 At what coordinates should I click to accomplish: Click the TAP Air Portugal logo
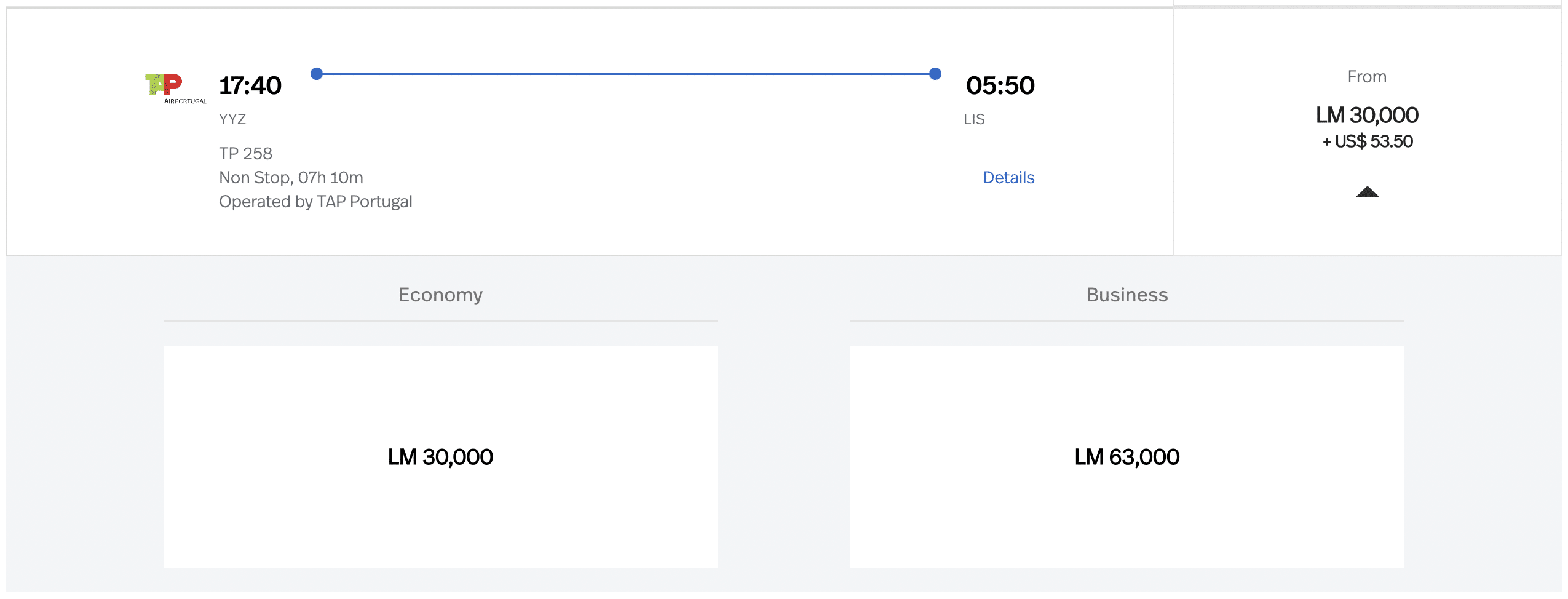pos(174,88)
